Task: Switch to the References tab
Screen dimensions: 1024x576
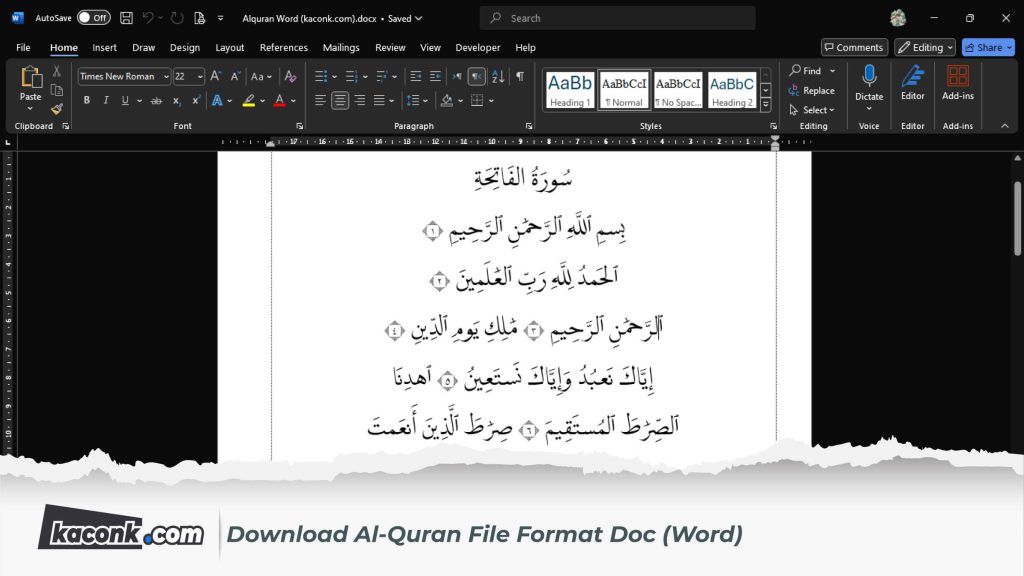Action: 283,47
